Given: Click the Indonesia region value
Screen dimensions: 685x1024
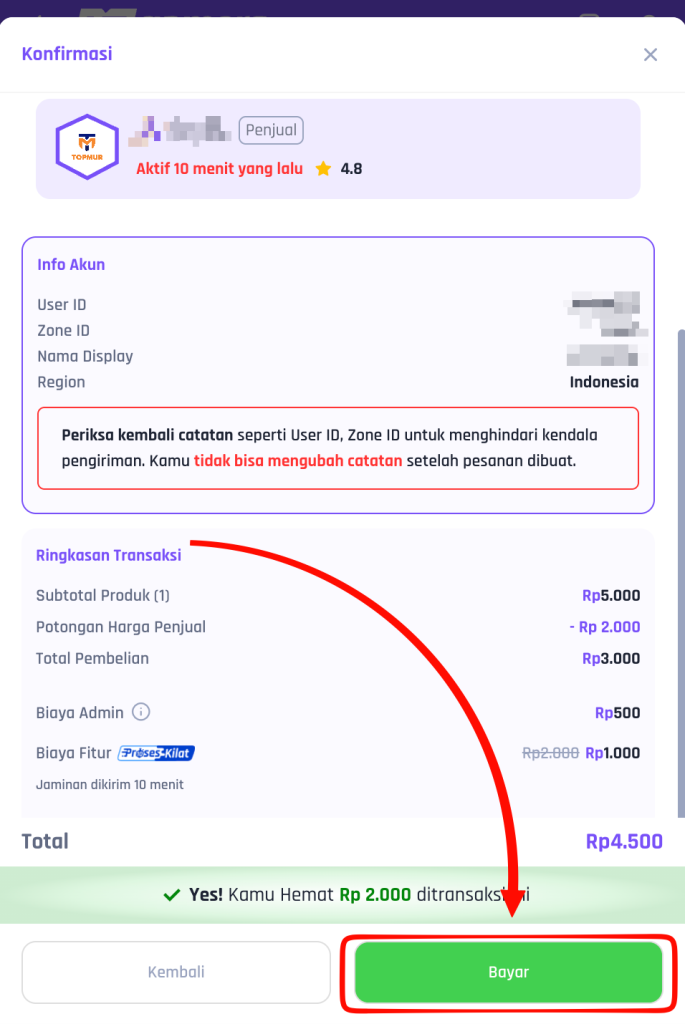Looking at the screenshot, I should tap(604, 382).
